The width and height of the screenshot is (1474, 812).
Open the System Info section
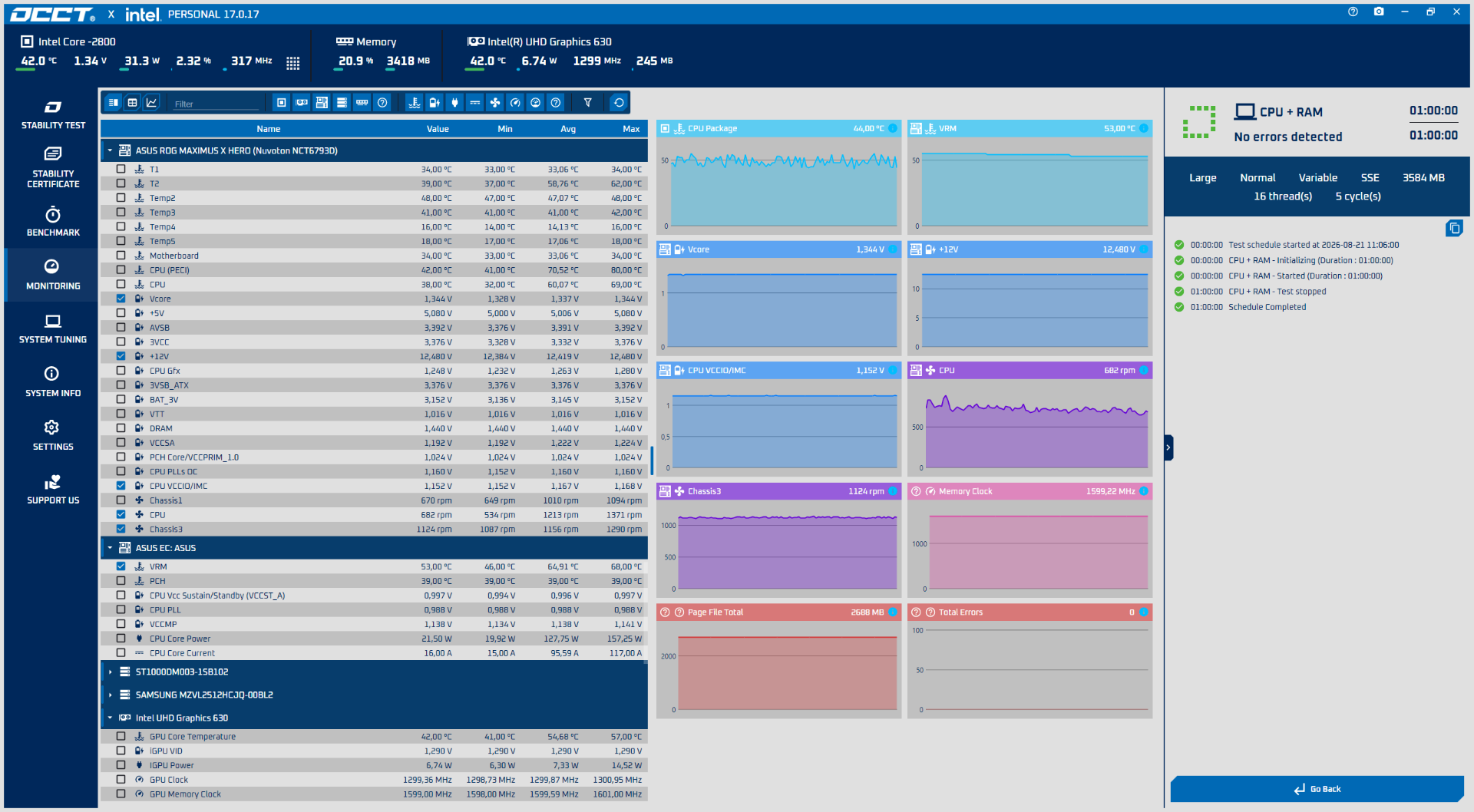click(53, 381)
